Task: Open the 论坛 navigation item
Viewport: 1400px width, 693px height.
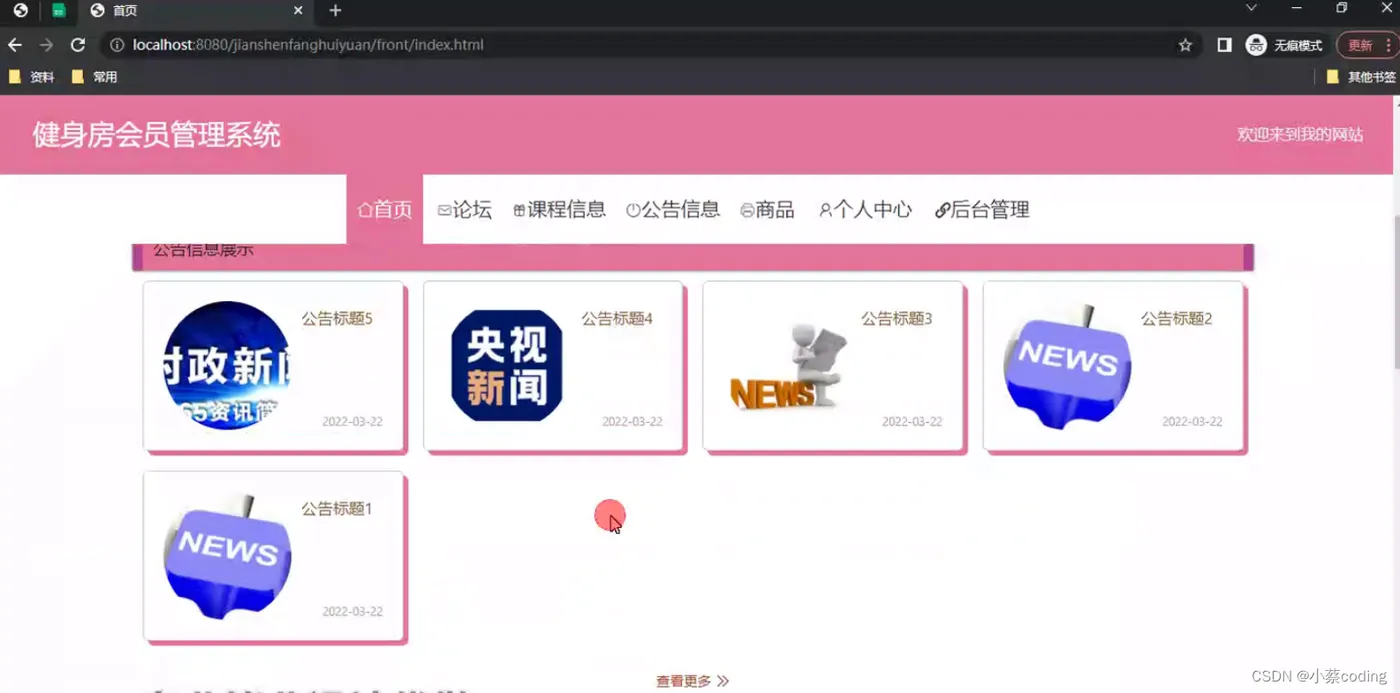Action: click(465, 209)
